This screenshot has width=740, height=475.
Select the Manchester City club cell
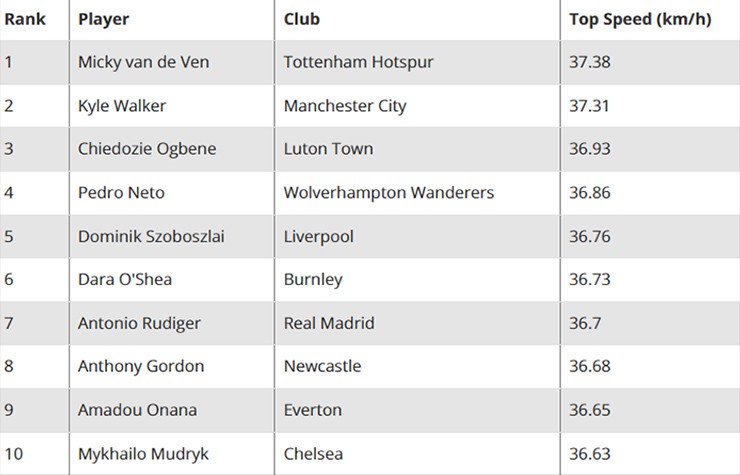pos(345,105)
